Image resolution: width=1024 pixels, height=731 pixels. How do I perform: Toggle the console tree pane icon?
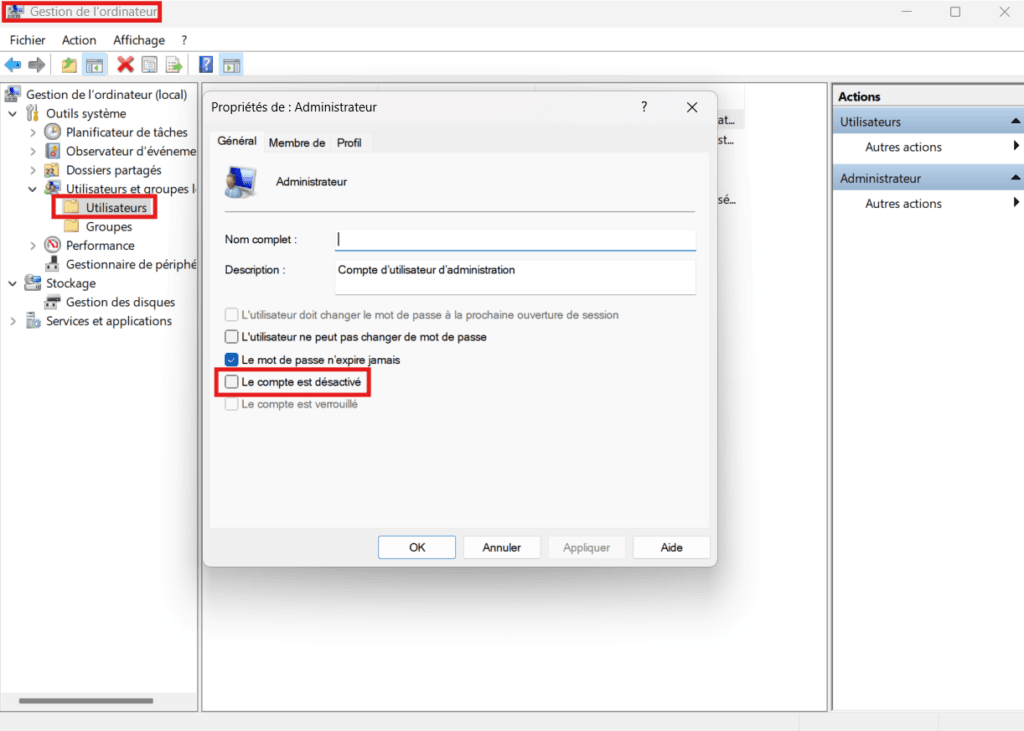pos(93,64)
